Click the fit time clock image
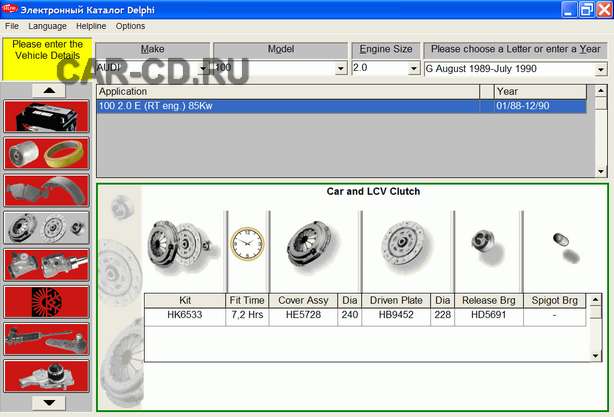This screenshot has height=417, width=614. point(247,244)
